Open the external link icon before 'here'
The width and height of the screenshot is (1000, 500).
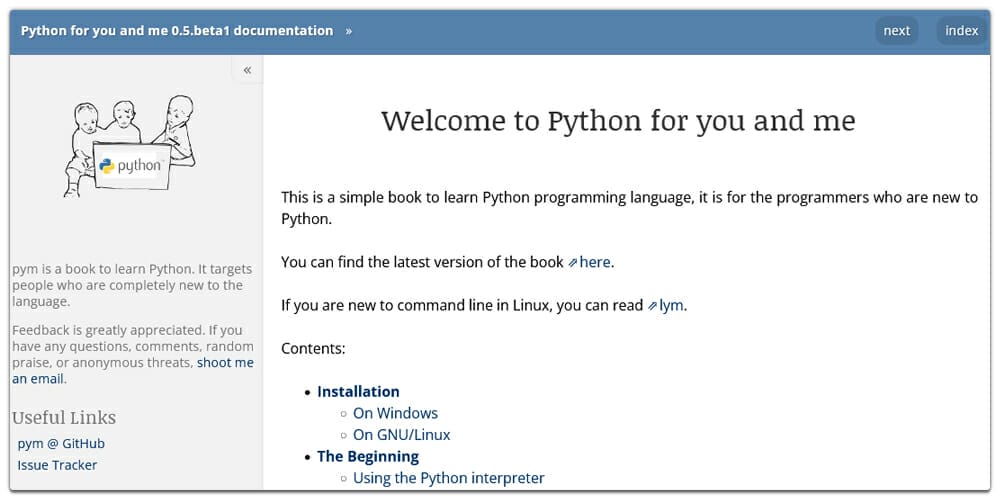[x=573, y=263]
